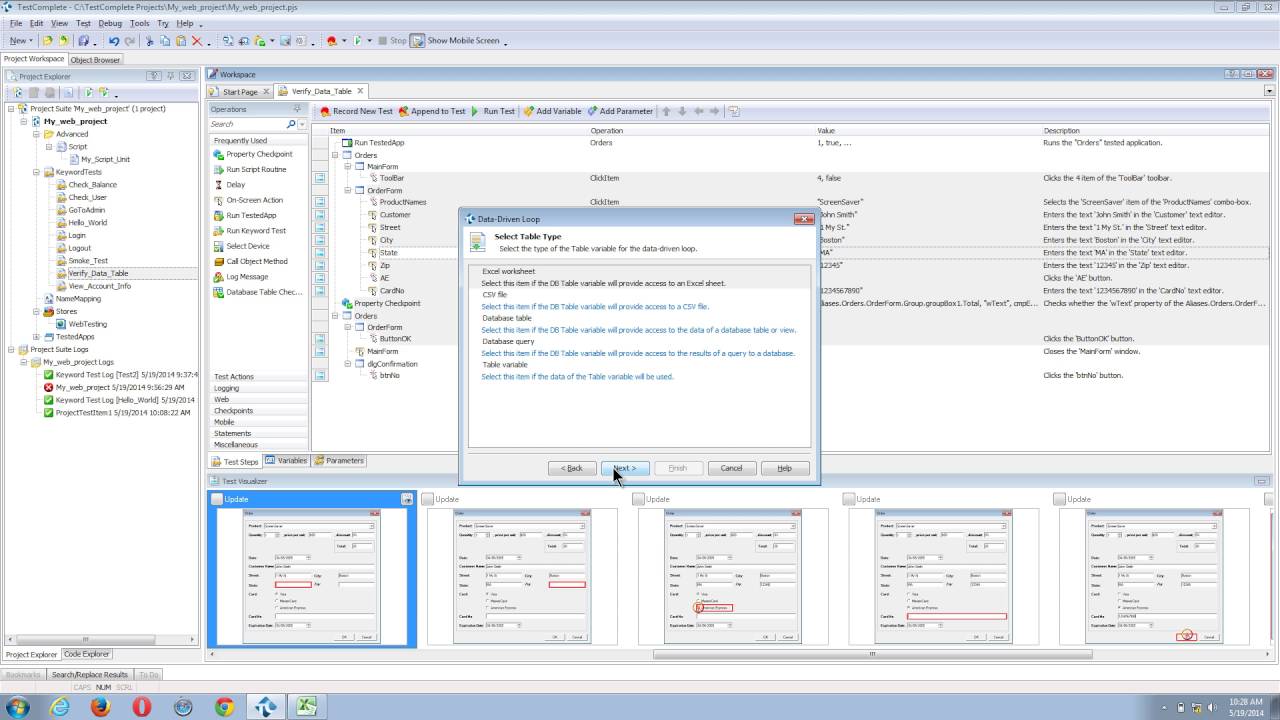
Task: Click the green Run Test arrow
Action: [x=476, y=111]
